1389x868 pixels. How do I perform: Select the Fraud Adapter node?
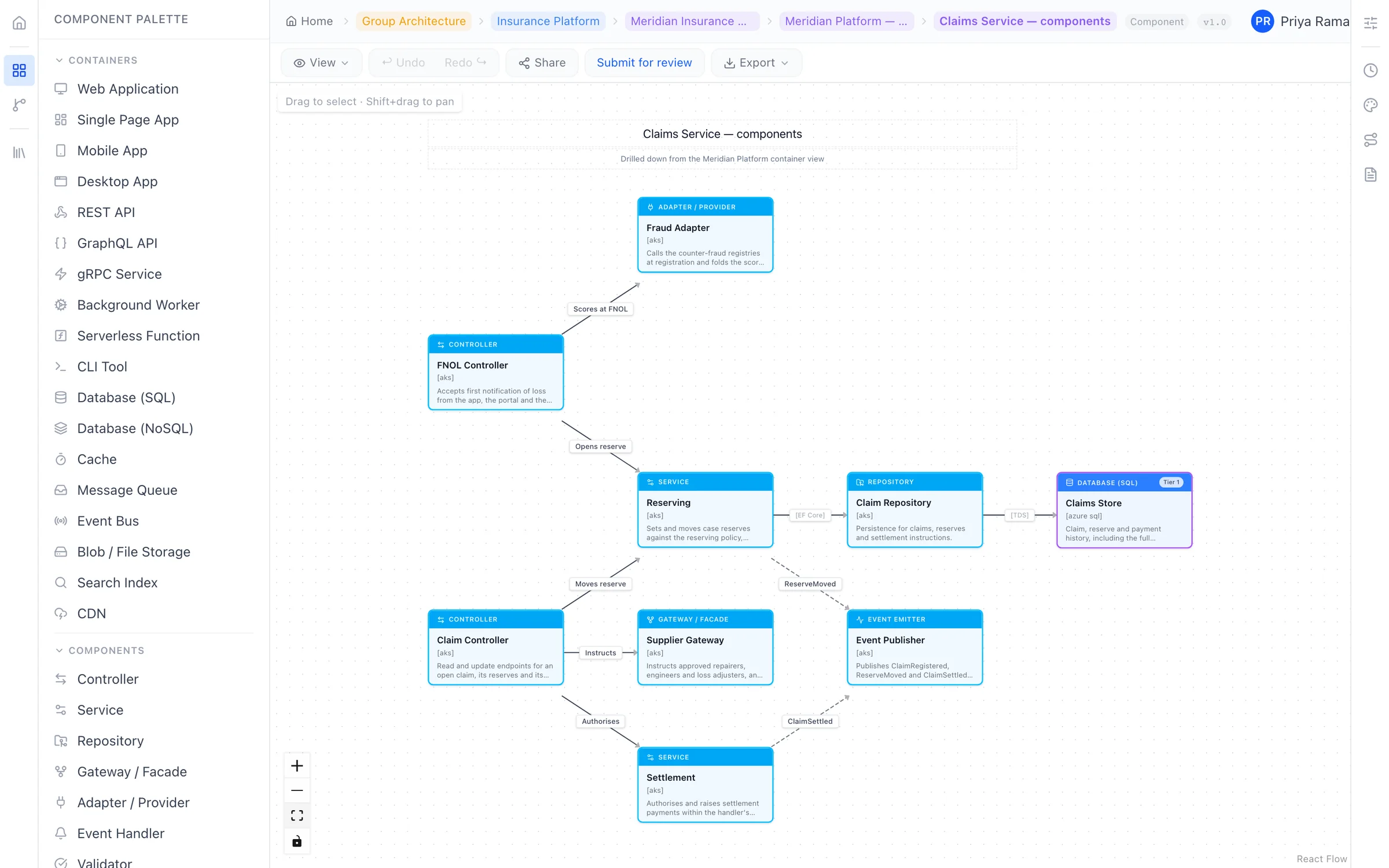(x=705, y=234)
